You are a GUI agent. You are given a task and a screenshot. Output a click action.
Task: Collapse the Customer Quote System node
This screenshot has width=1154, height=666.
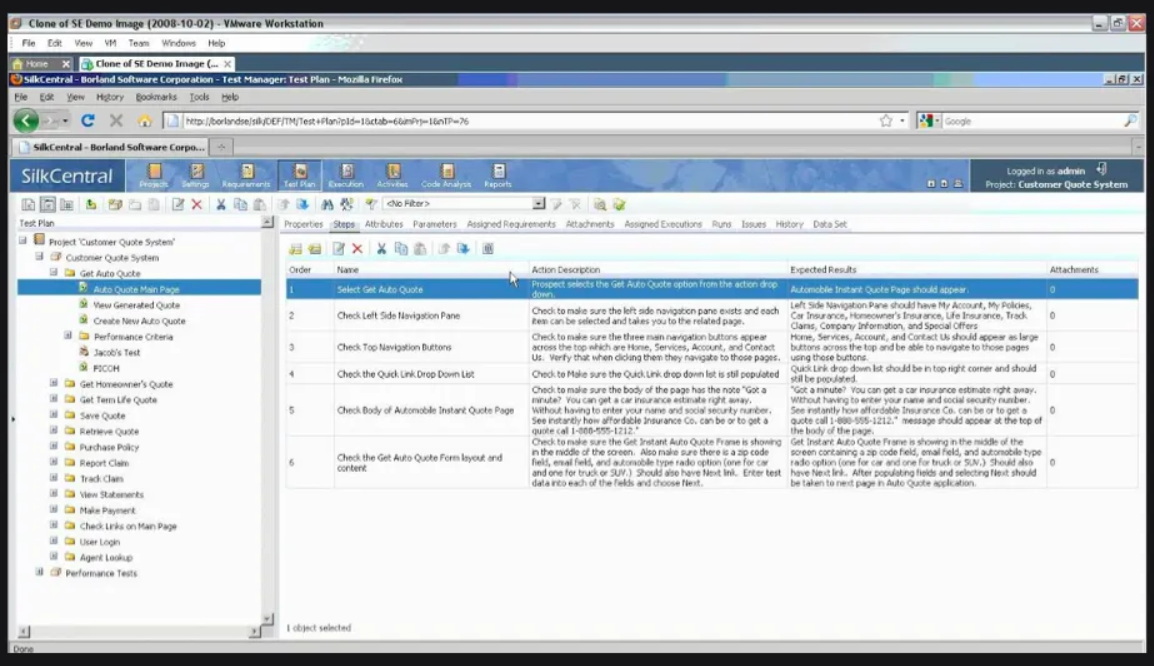[x=40, y=257]
